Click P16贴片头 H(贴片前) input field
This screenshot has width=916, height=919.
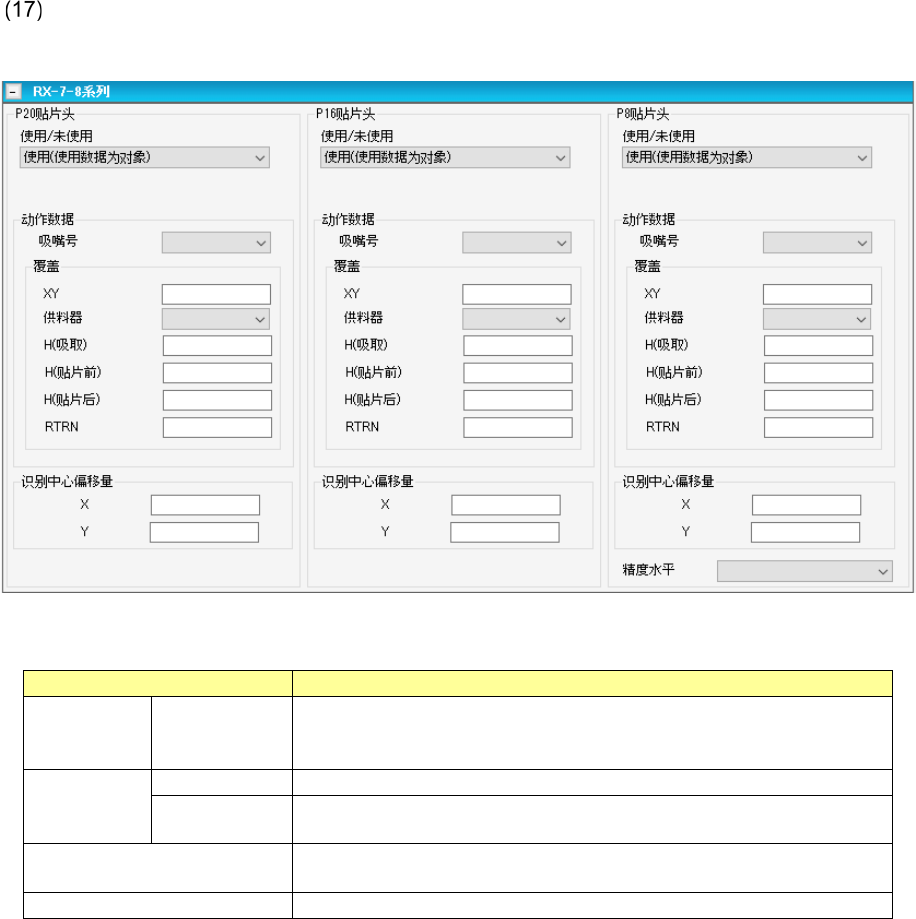(518, 373)
